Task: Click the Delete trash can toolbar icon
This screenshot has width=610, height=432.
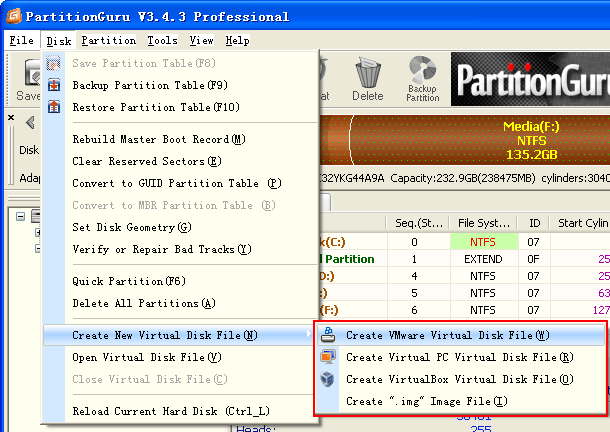Action: coord(367,74)
